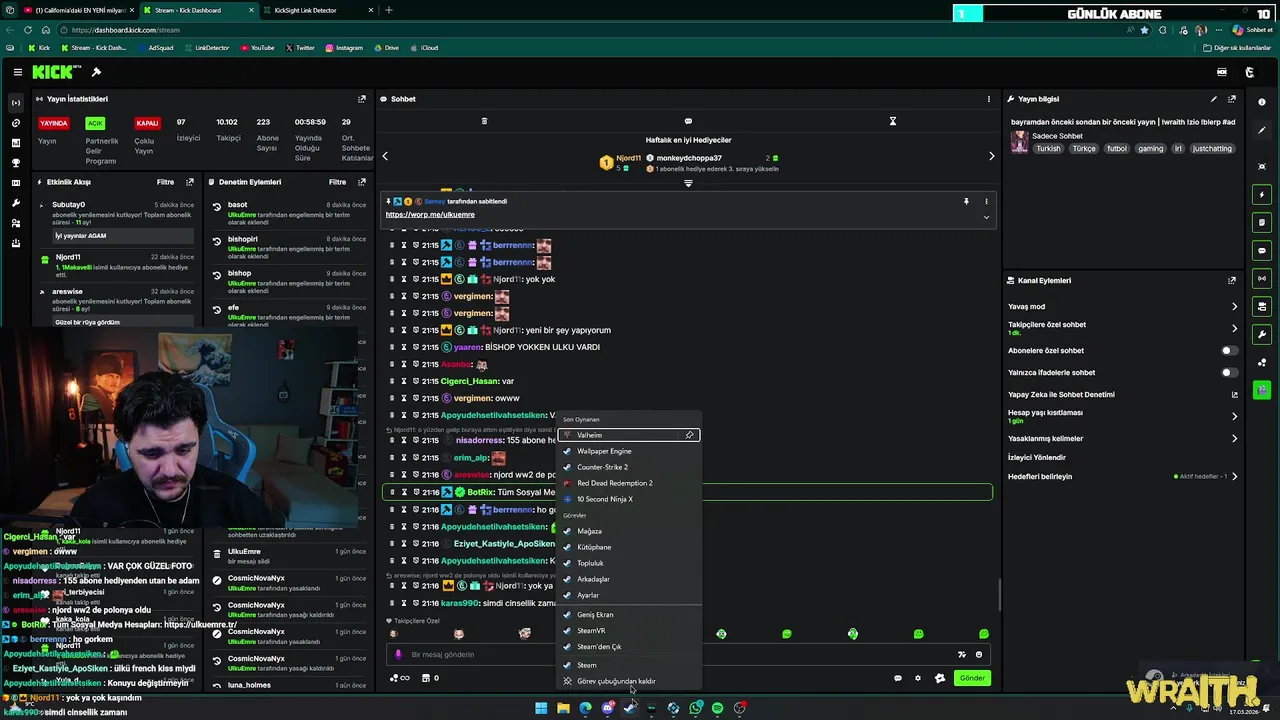Image resolution: width=1280 pixels, height=720 pixels.
Task: Open the trophy icon in left sidebar
Action: click(15, 163)
